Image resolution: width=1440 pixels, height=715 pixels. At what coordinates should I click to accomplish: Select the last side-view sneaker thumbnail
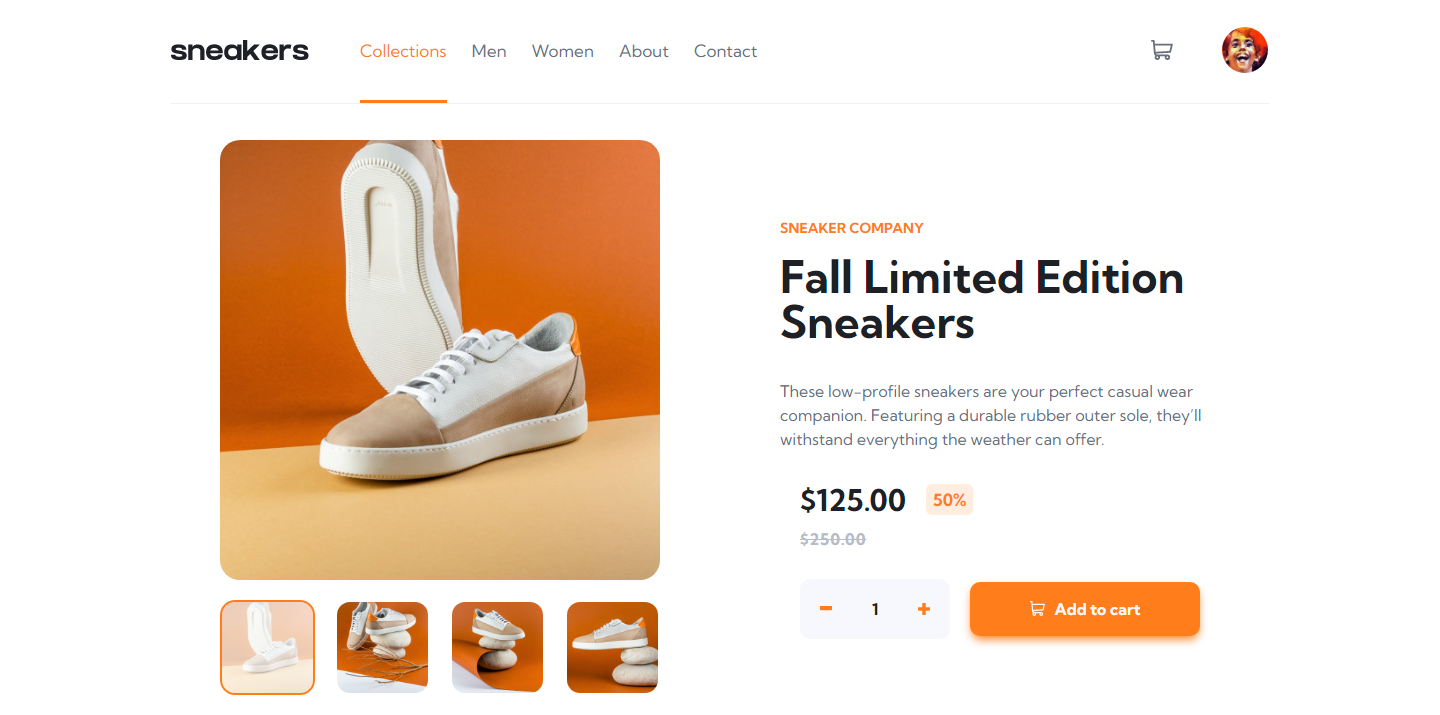pos(612,647)
